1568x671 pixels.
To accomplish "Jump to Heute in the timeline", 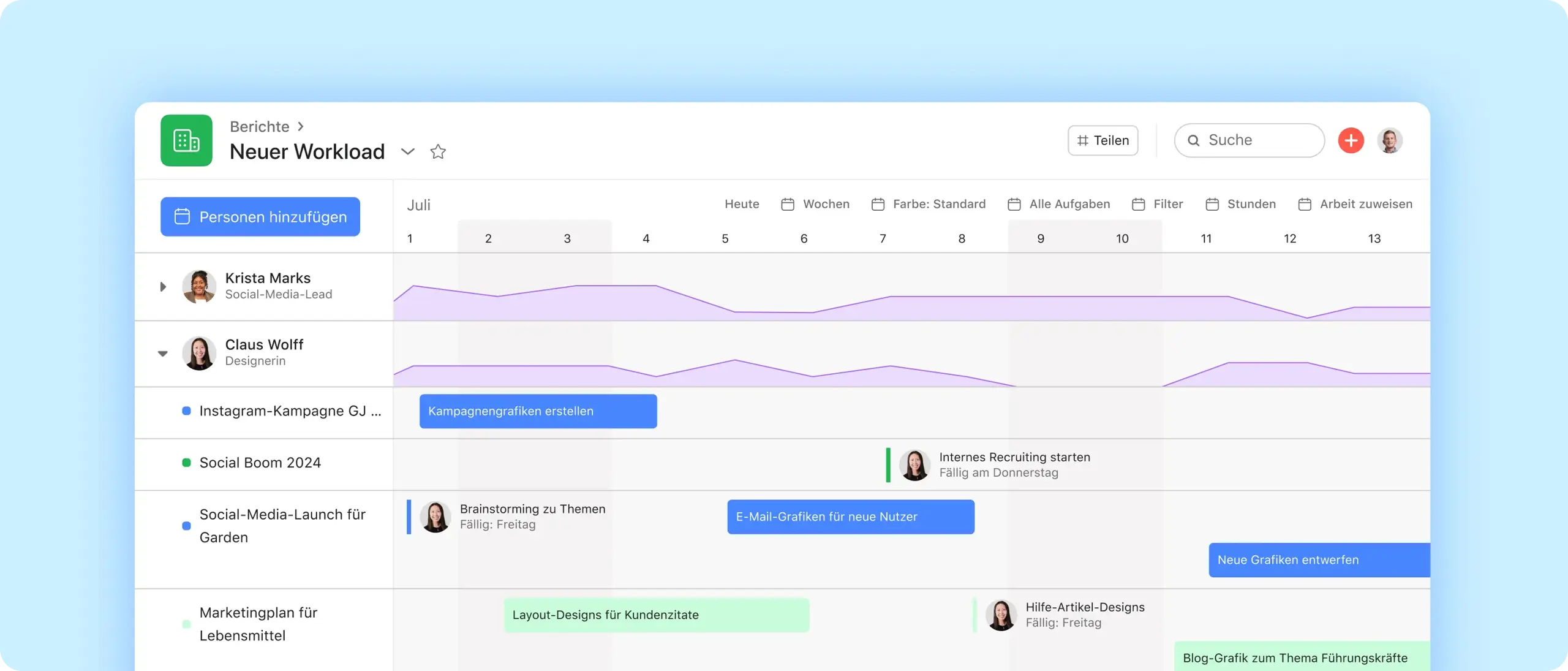I will (x=742, y=204).
